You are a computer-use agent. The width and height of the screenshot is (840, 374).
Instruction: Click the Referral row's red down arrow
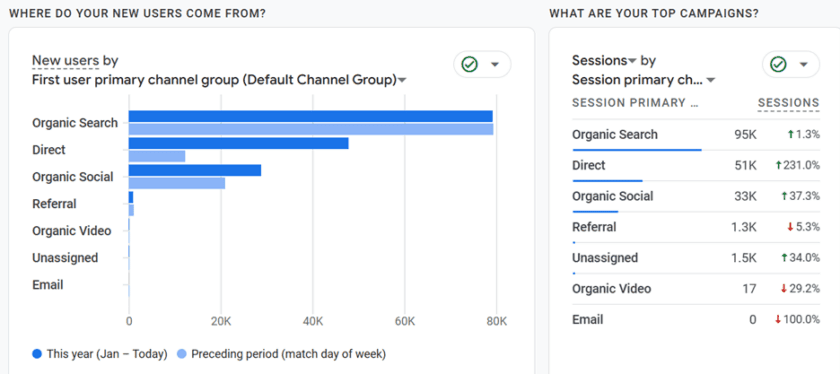[x=790, y=227]
